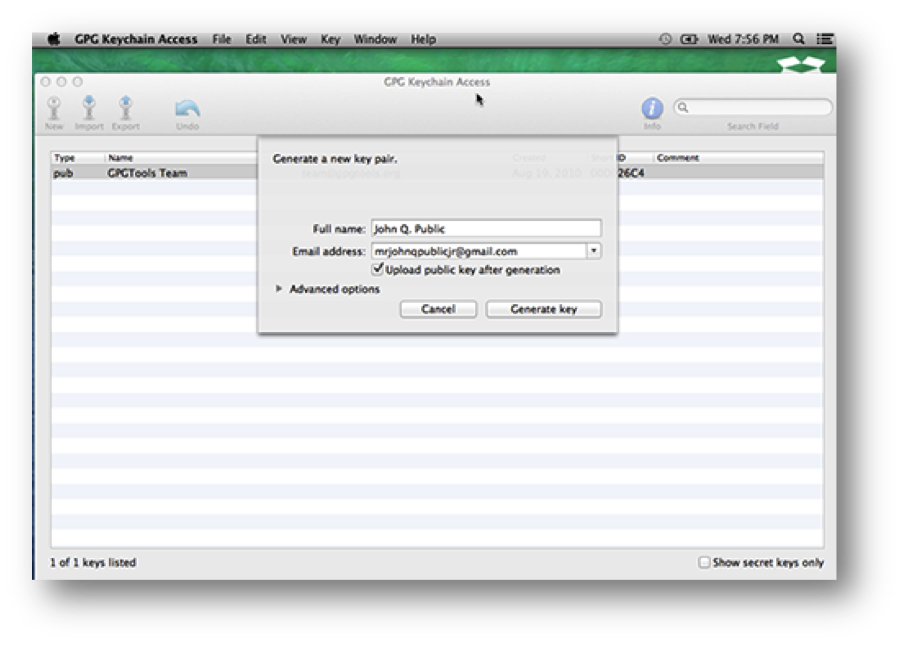Open the GPG Keychain Access app menu
This screenshot has width=901, height=645.
(136, 39)
